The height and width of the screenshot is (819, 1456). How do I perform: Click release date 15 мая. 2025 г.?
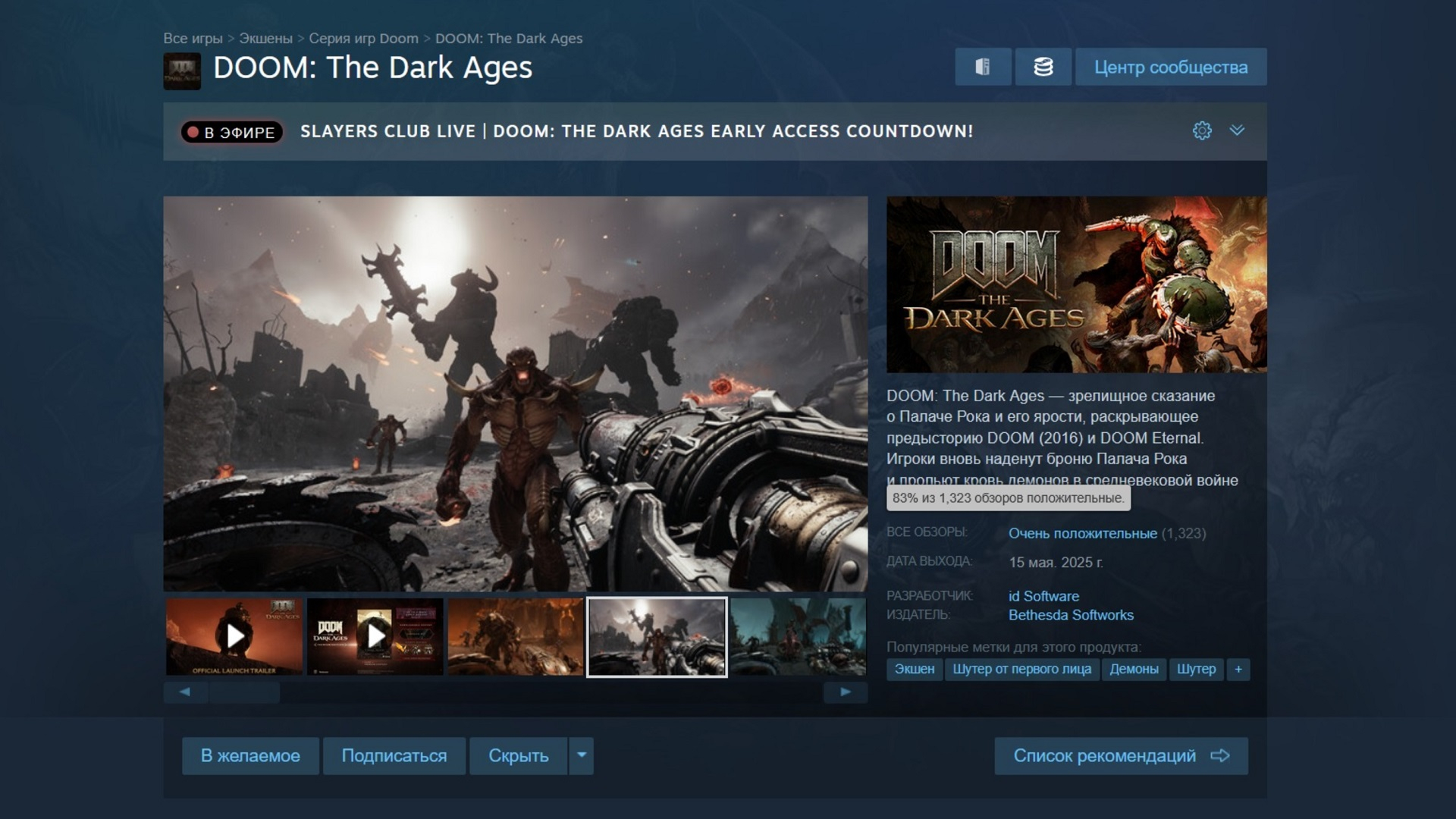[x=1056, y=563]
